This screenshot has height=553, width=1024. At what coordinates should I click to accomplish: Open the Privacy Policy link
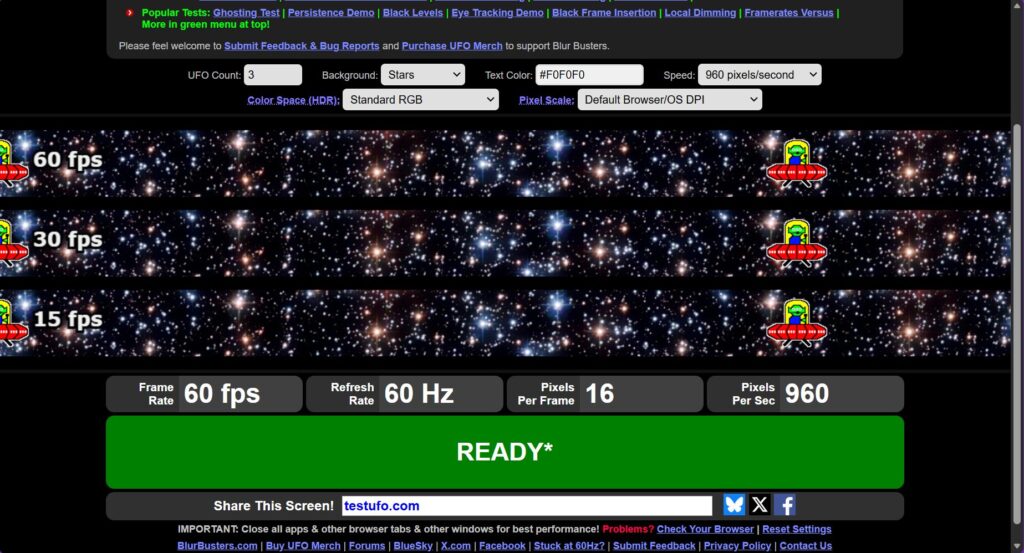(737, 546)
